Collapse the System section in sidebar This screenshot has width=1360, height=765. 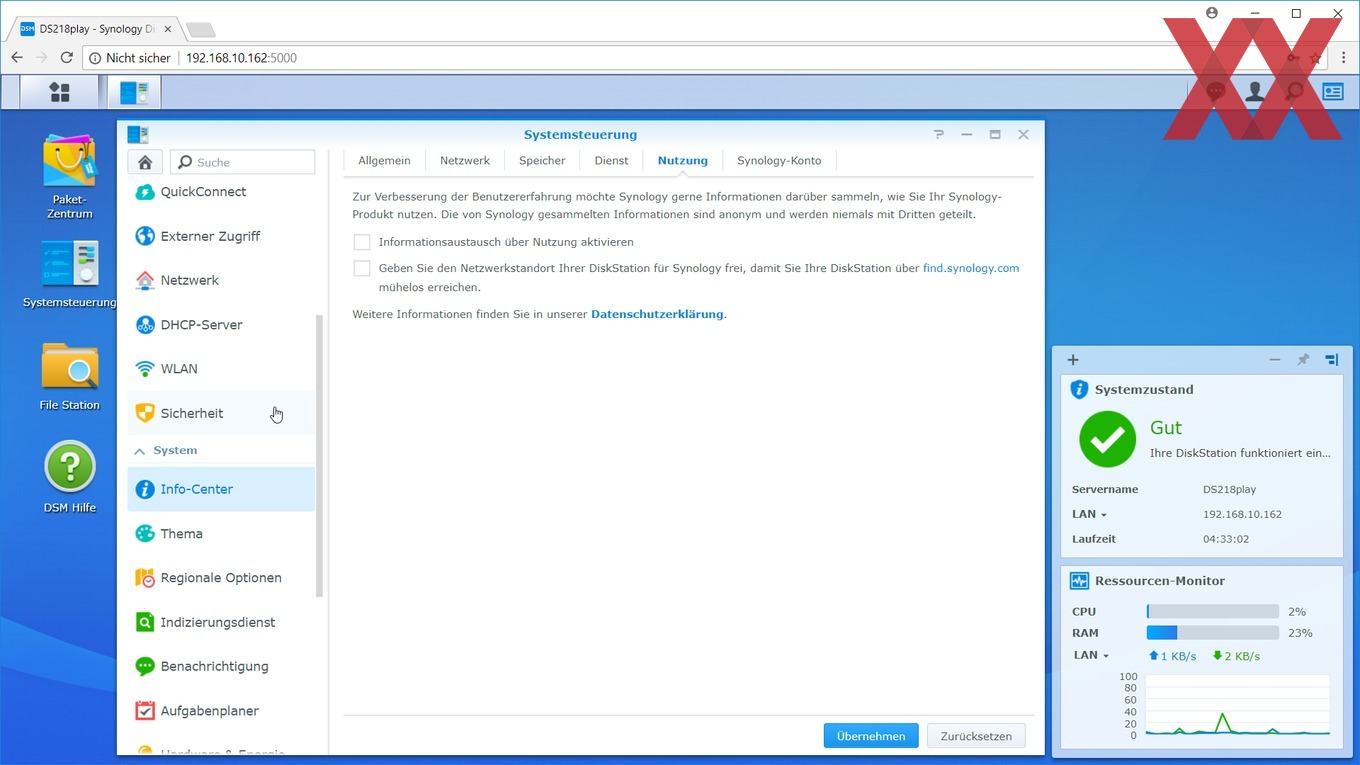click(139, 451)
